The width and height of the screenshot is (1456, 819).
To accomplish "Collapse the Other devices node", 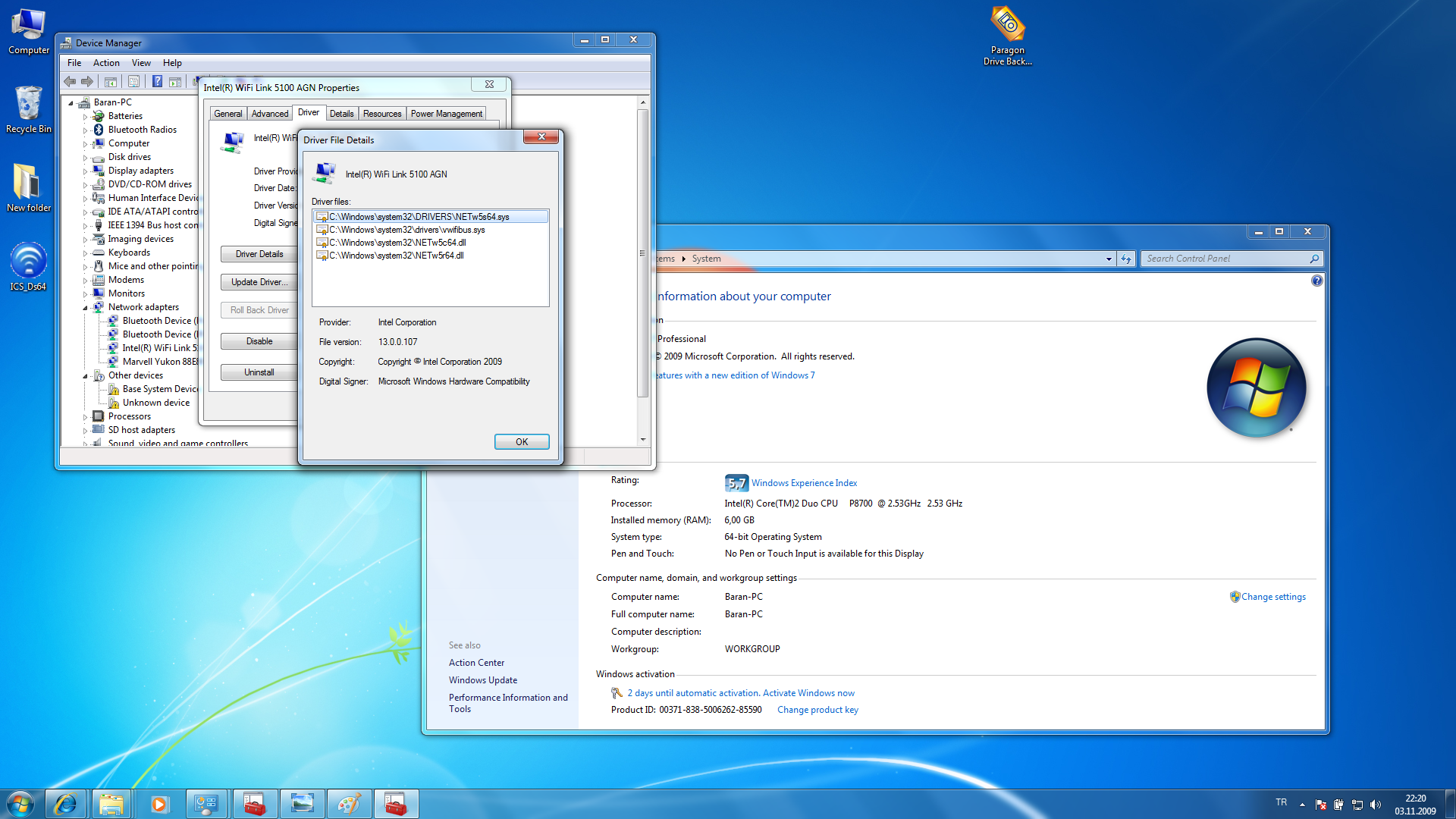I will pos(85,376).
